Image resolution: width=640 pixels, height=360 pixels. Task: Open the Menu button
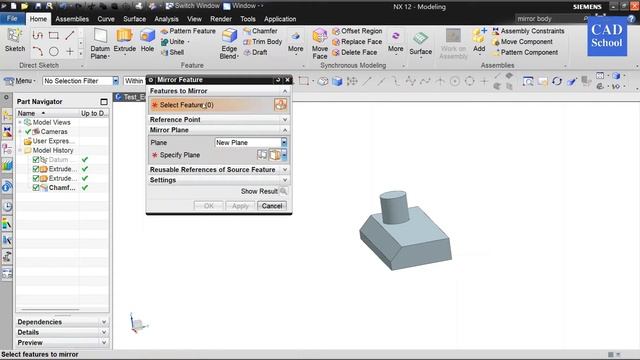[x=20, y=81]
